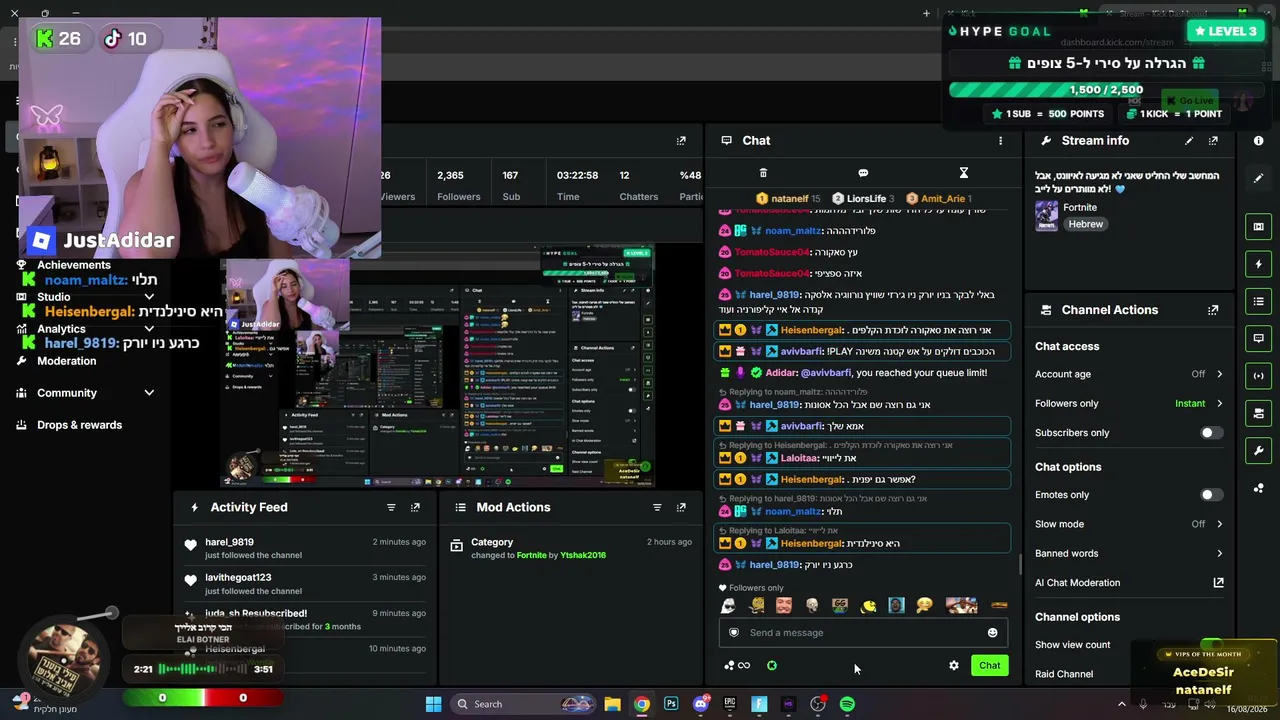Image resolution: width=1280 pixels, height=720 pixels.
Task: Click Amit_Arie in top gifters leaderboard
Action: pyautogui.click(x=941, y=199)
